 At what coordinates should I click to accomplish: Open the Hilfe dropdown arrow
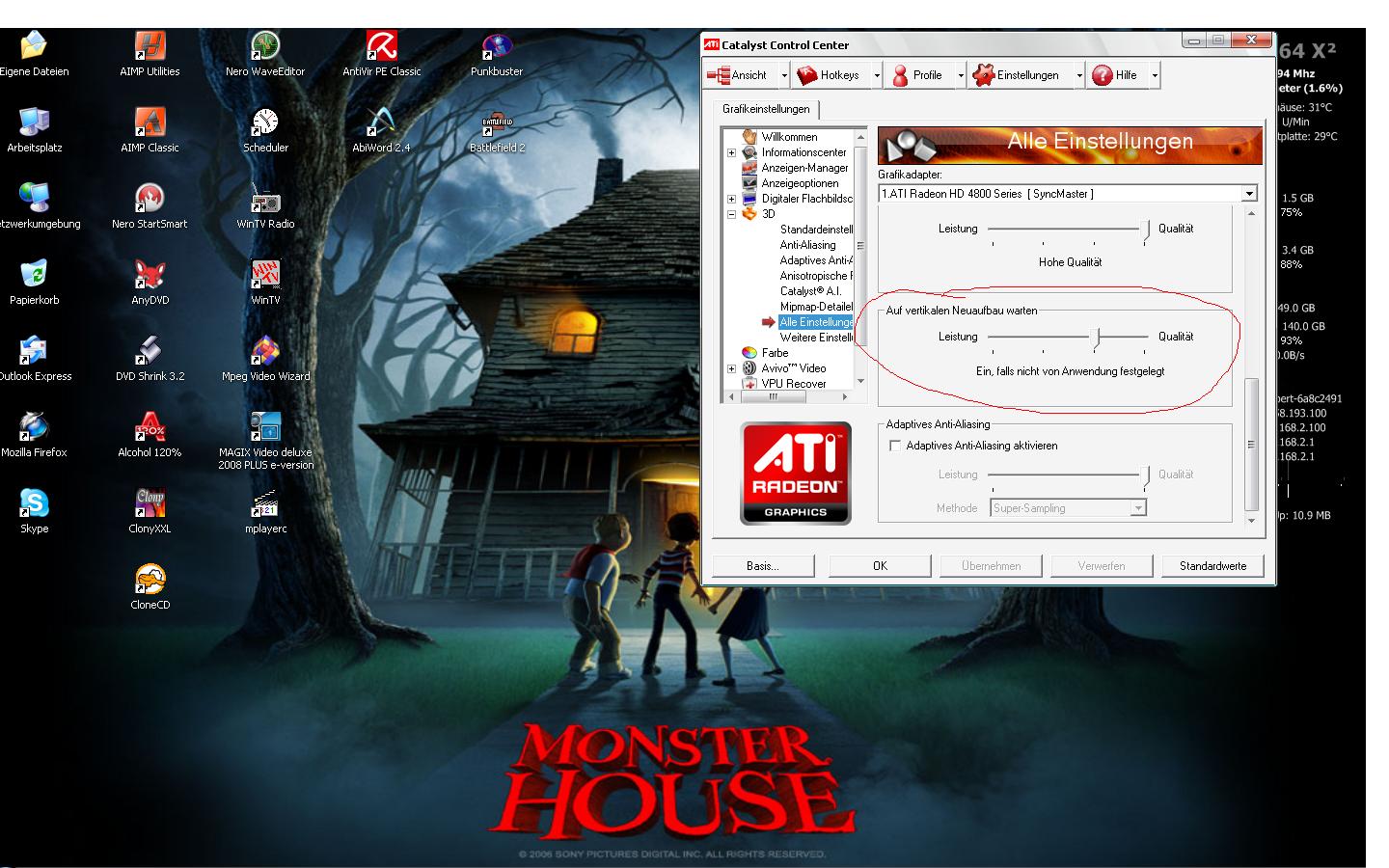pos(1154,75)
